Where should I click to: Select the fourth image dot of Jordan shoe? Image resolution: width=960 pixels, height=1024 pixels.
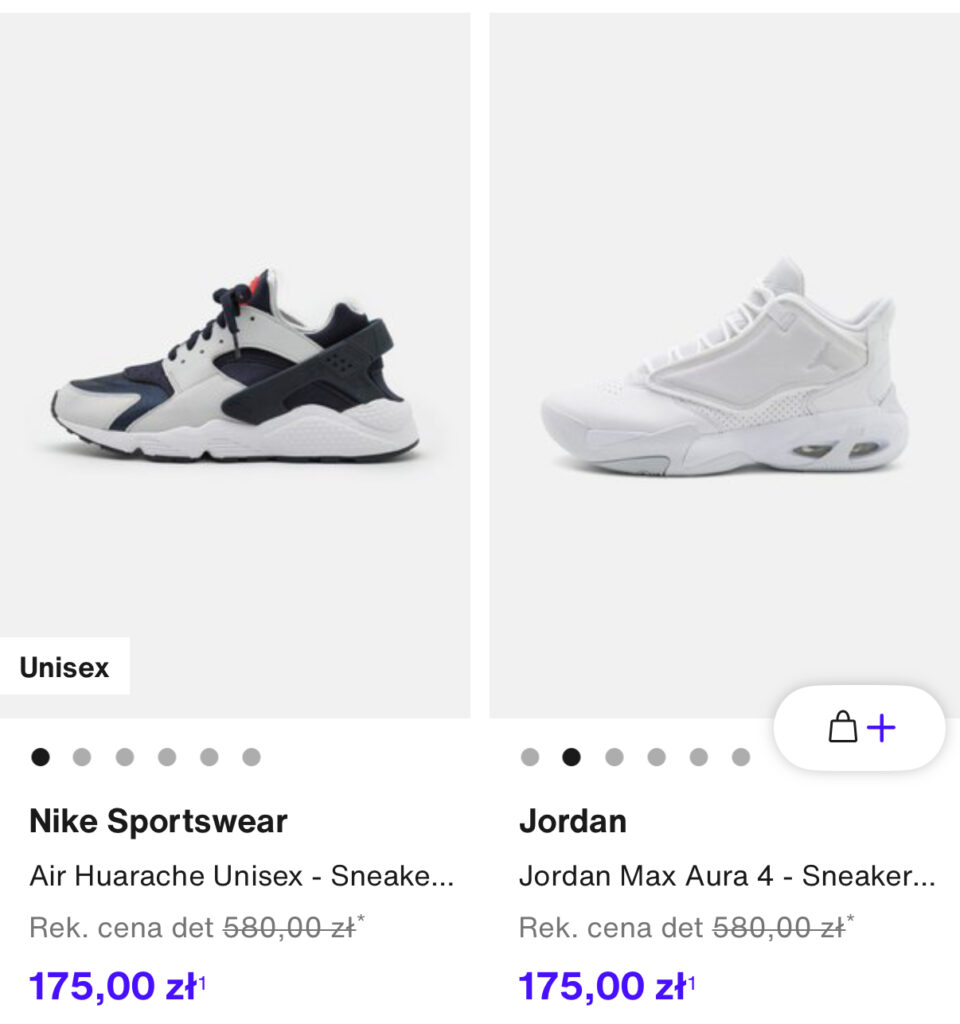[656, 757]
